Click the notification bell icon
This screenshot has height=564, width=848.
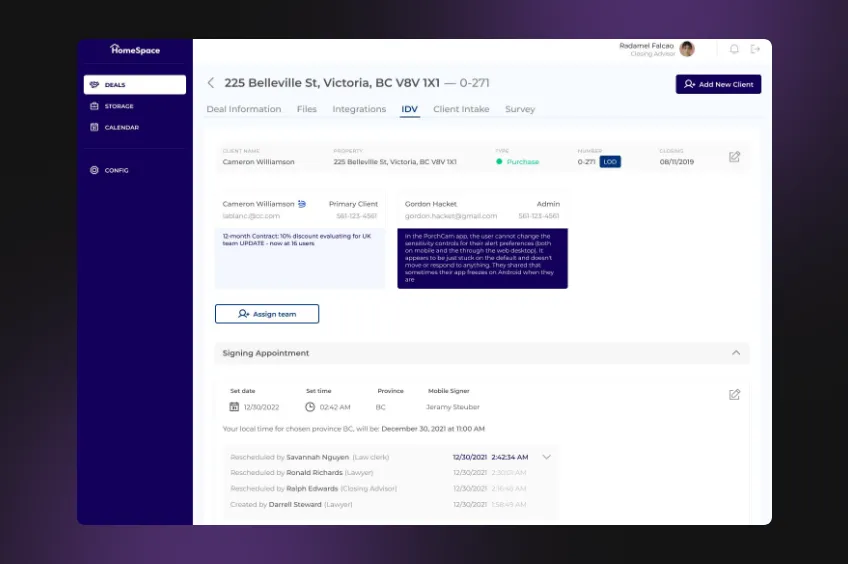(x=734, y=49)
